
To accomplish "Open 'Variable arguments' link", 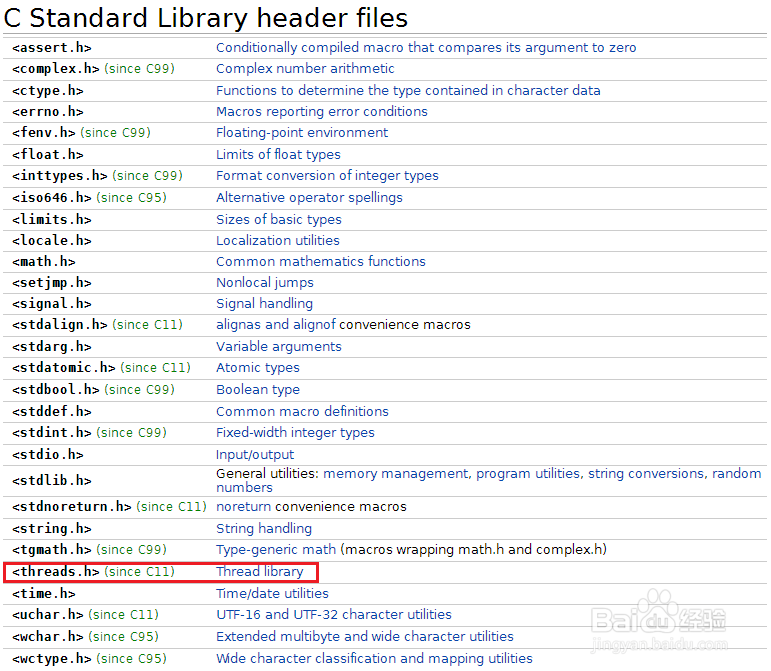I will 278,347.
